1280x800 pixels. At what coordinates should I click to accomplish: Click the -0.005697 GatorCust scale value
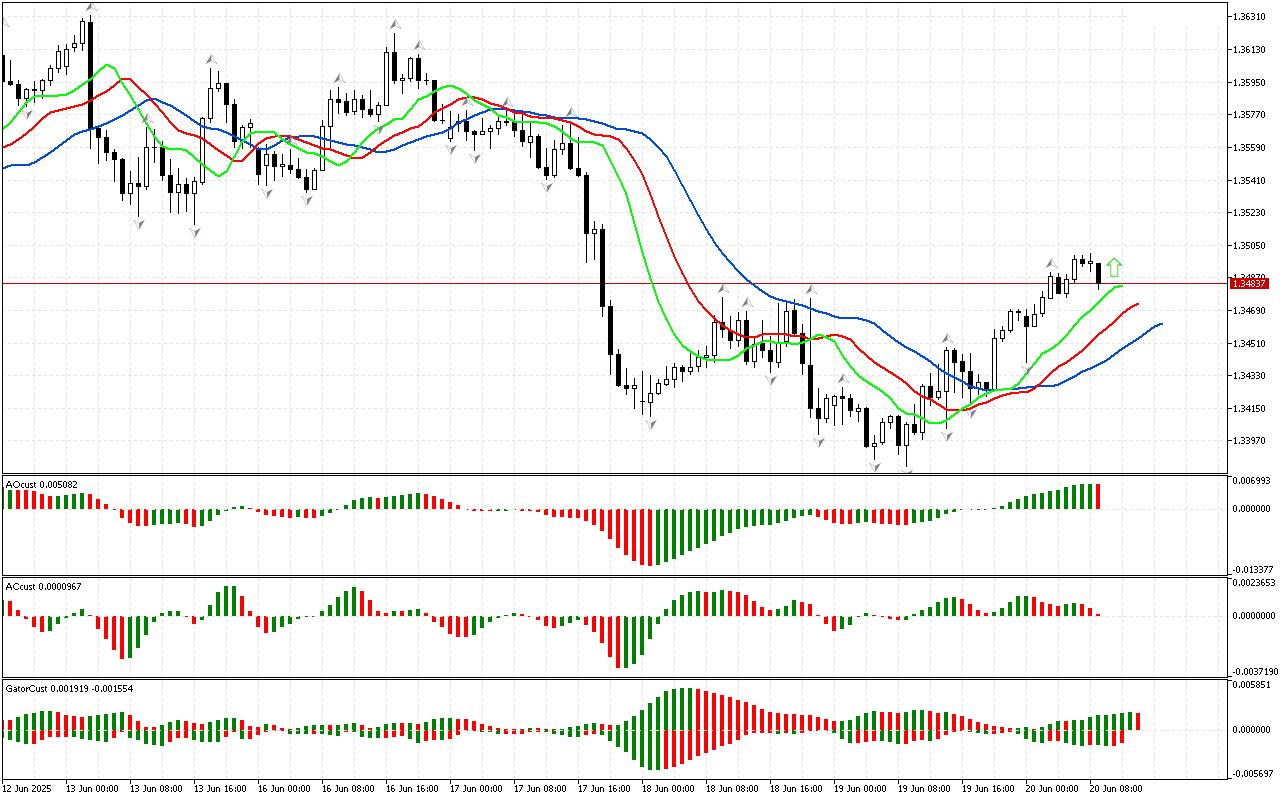coord(1254,773)
